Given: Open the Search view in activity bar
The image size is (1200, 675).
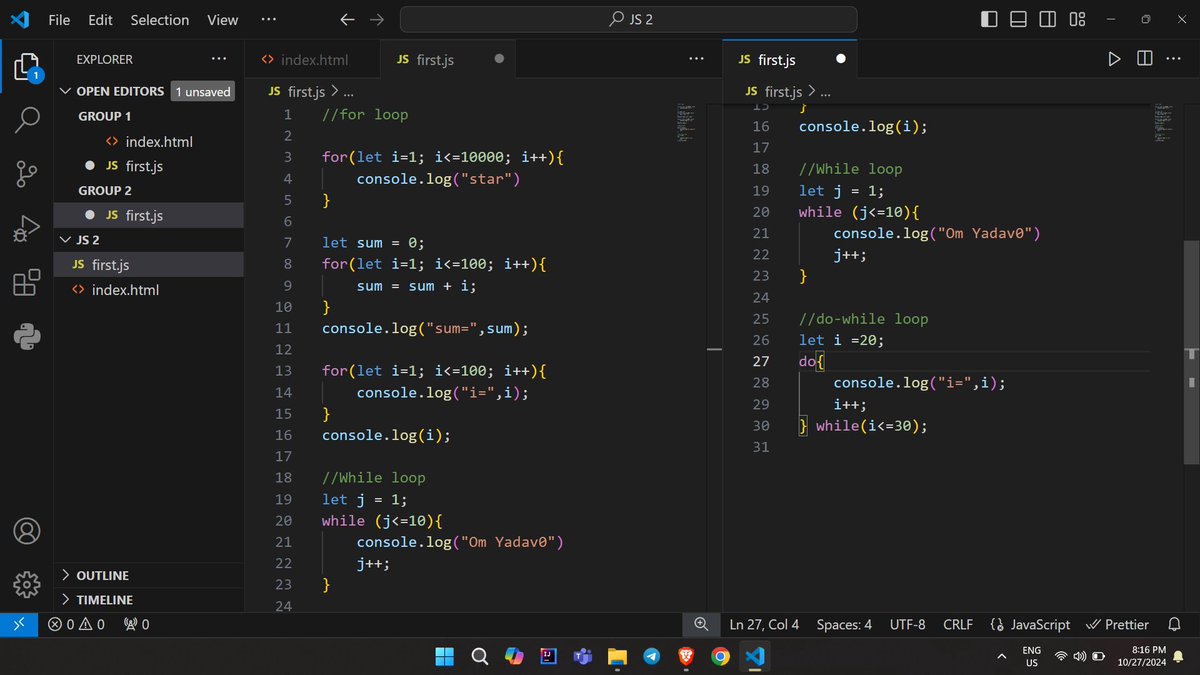Looking at the screenshot, I should (27, 120).
